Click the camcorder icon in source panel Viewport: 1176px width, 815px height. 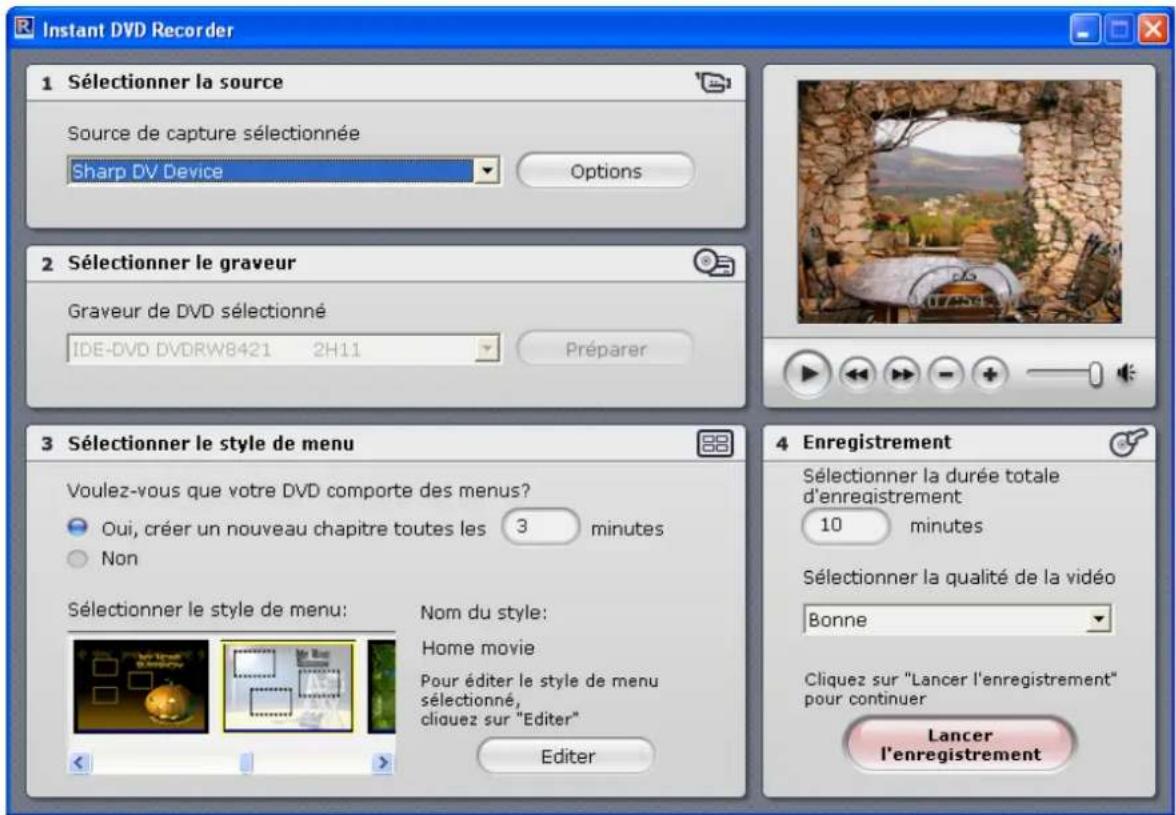coord(713,82)
